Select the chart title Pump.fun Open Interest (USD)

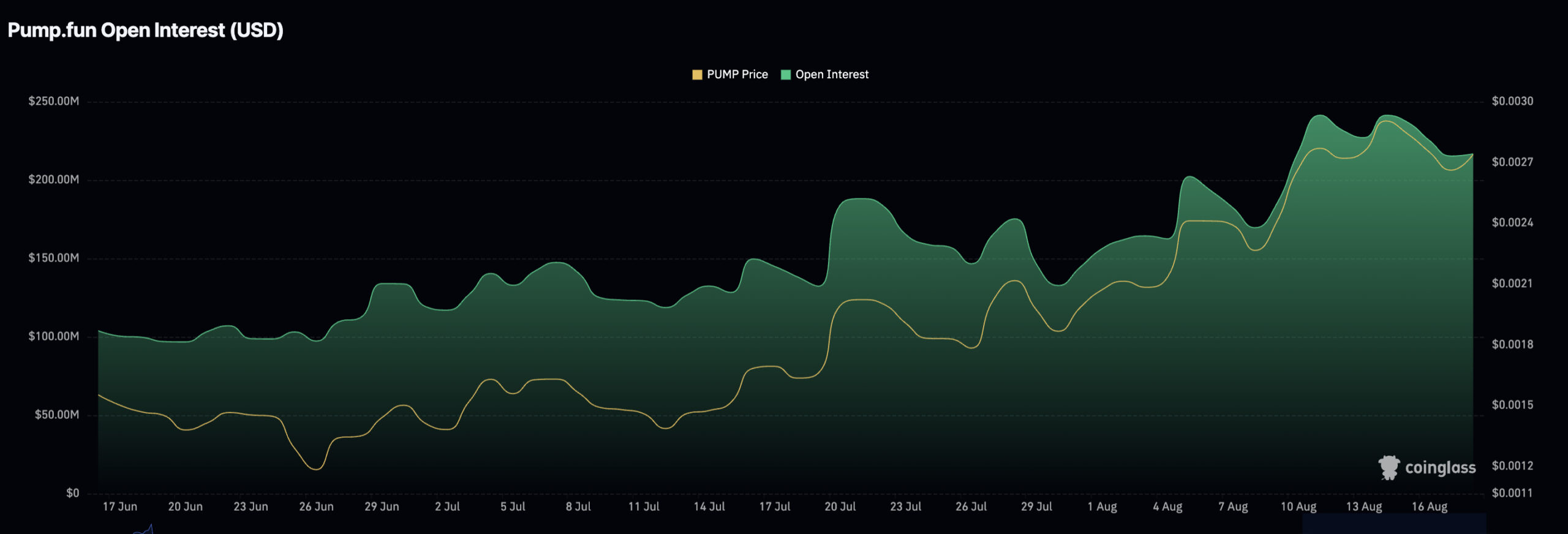click(x=145, y=30)
